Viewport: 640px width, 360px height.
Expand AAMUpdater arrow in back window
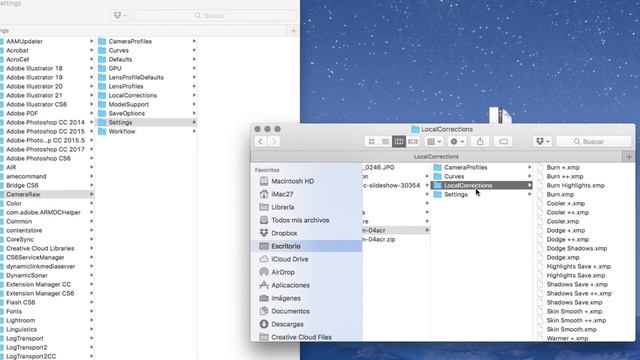91,41
